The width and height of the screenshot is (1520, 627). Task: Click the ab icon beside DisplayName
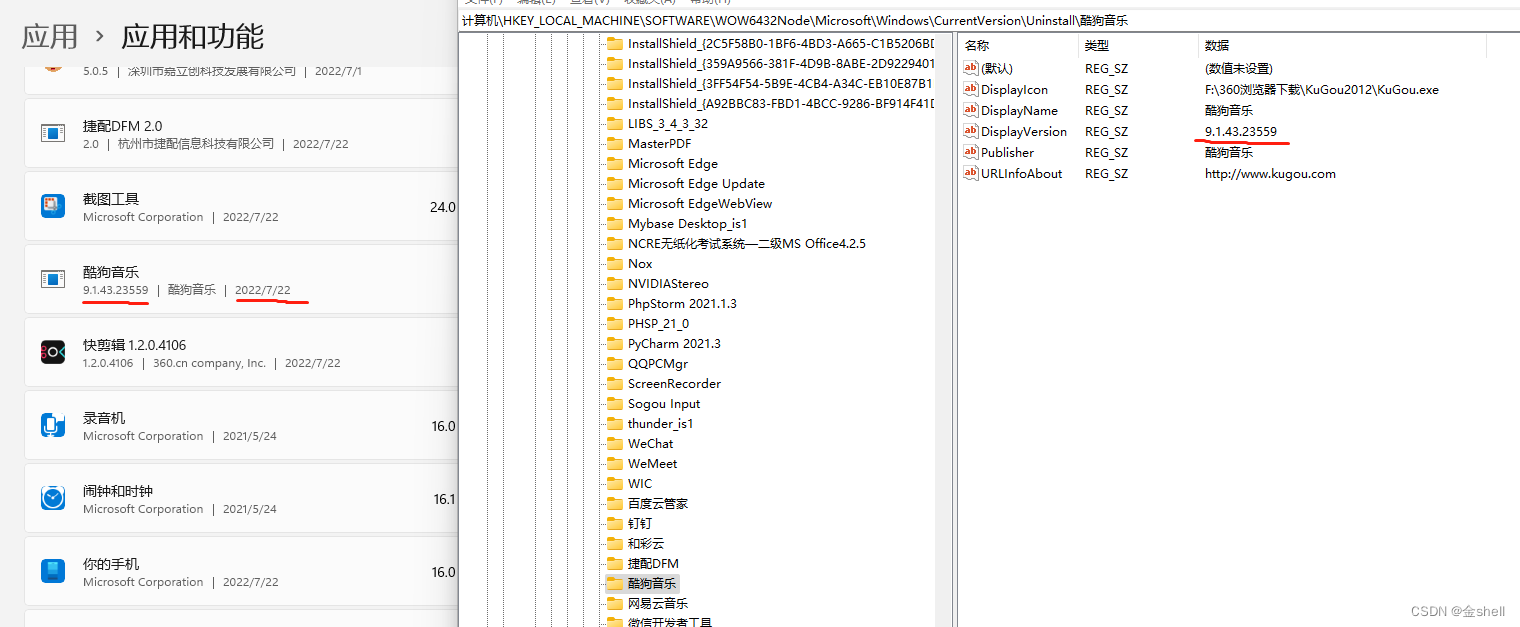(970, 110)
